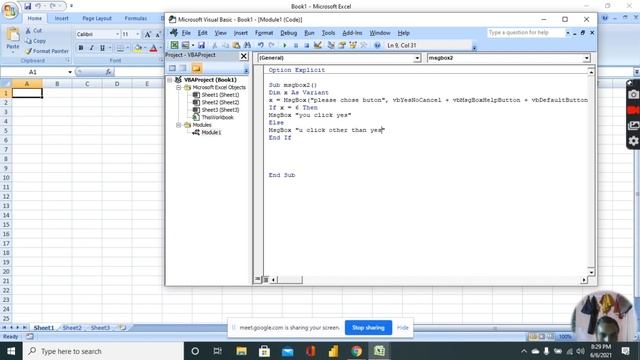Toggle Italic in Excel ribbon
The height and width of the screenshot is (360, 640).
pyautogui.click(x=91, y=48)
